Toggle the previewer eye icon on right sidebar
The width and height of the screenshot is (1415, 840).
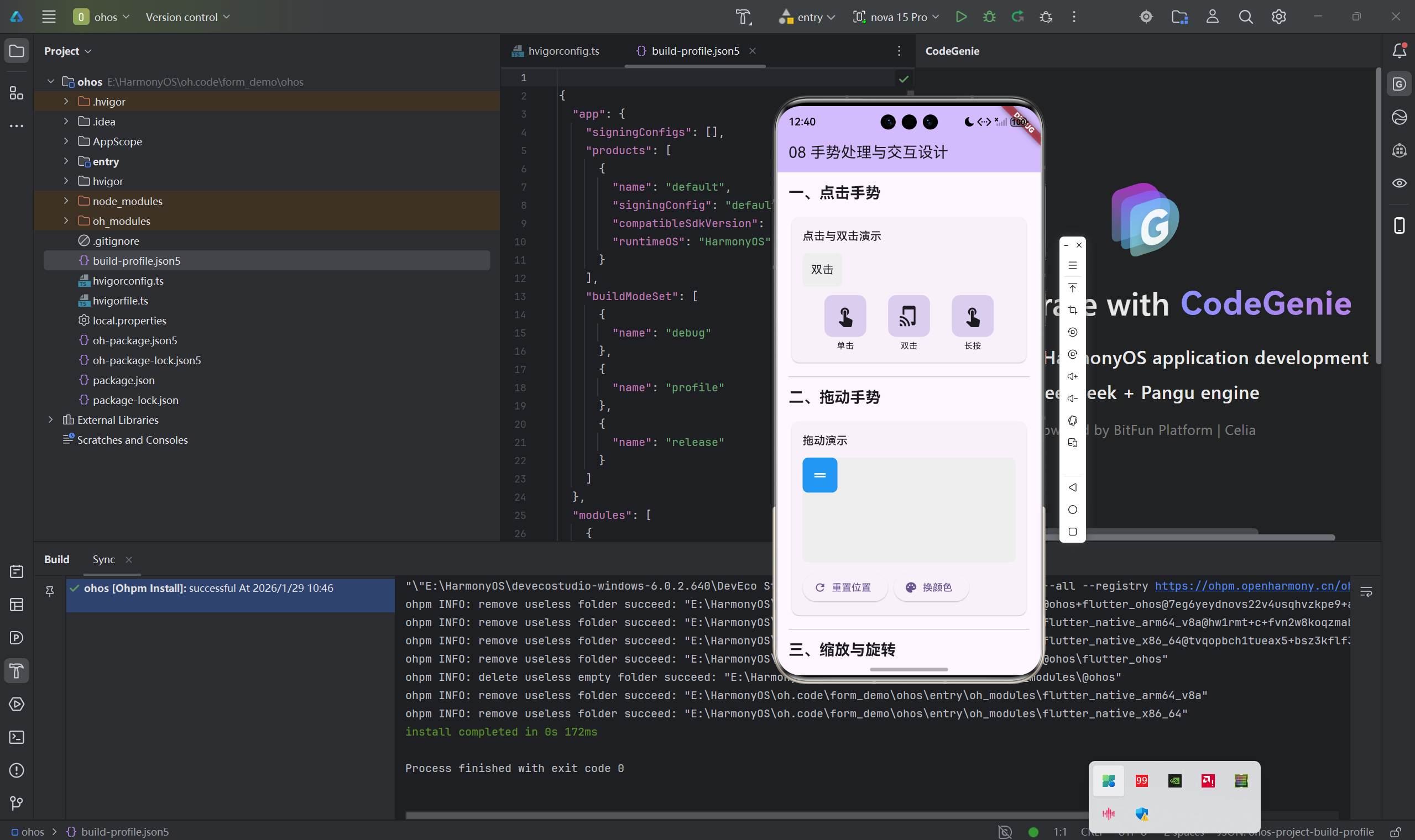tap(1399, 183)
